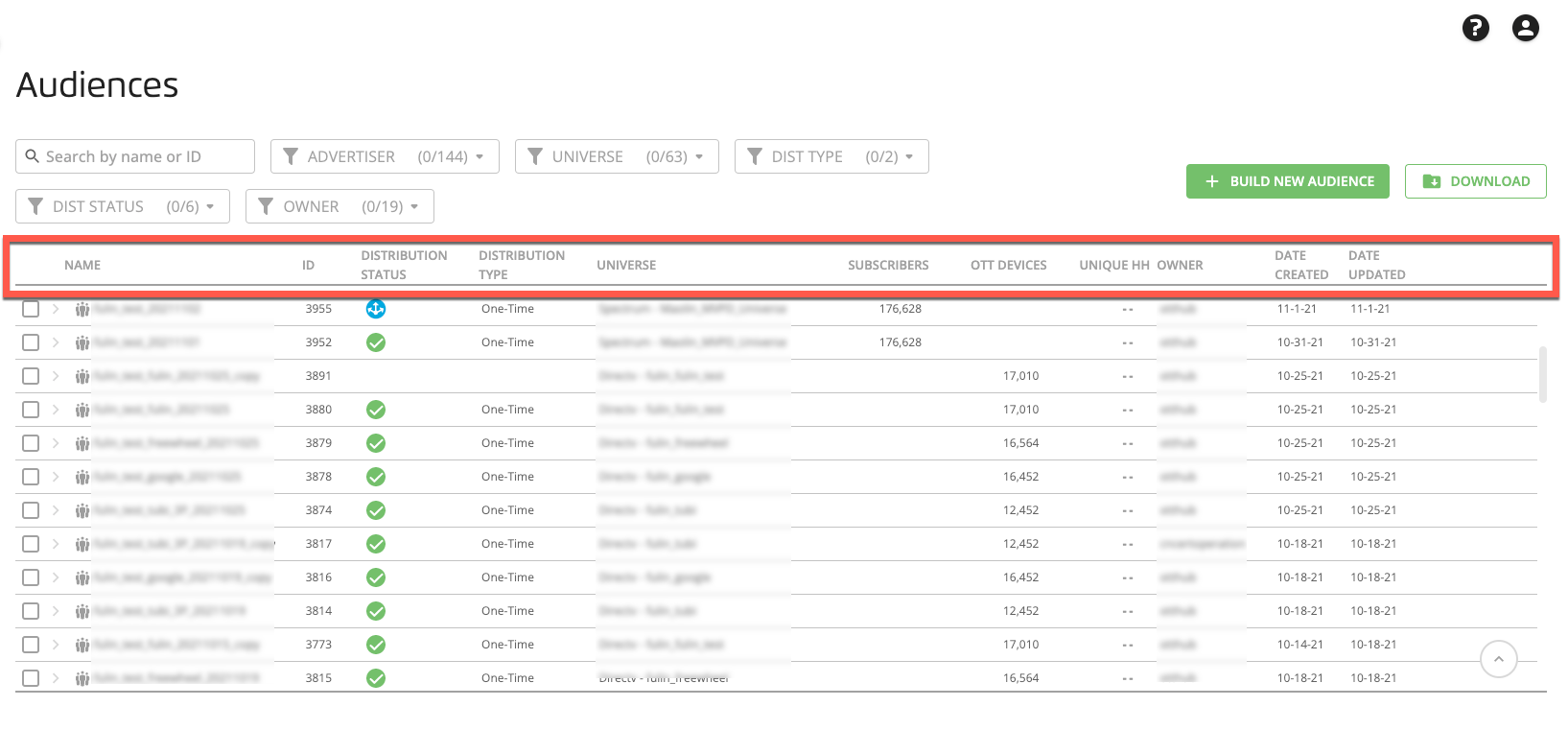Click the green check status for ID 3880
Viewport: 1568px width, 730px height.
click(376, 410)
